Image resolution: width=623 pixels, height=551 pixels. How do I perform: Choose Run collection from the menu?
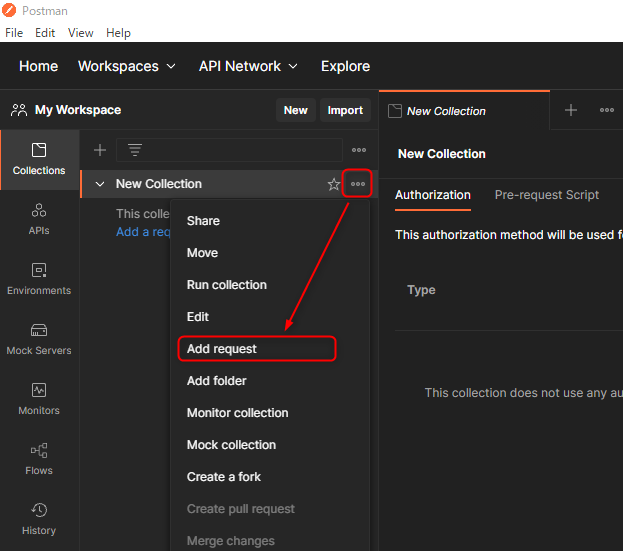(226, 285)
